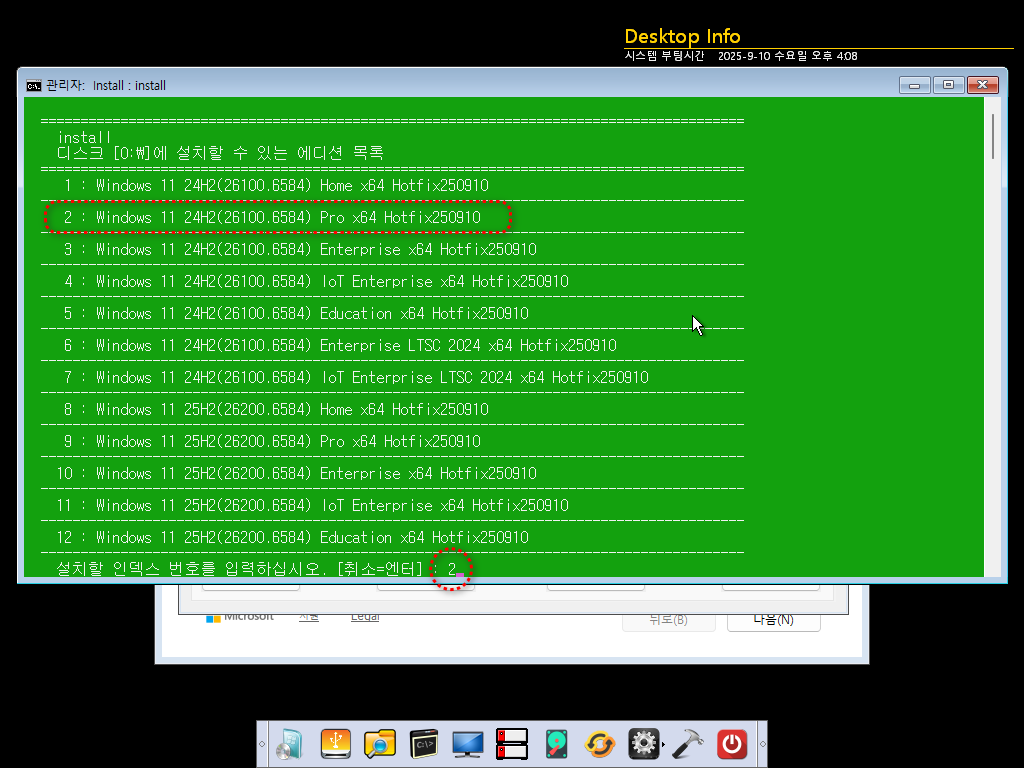
Task: Select line 9 Windows 11 25H2 Pro x64
Action: 272,441
